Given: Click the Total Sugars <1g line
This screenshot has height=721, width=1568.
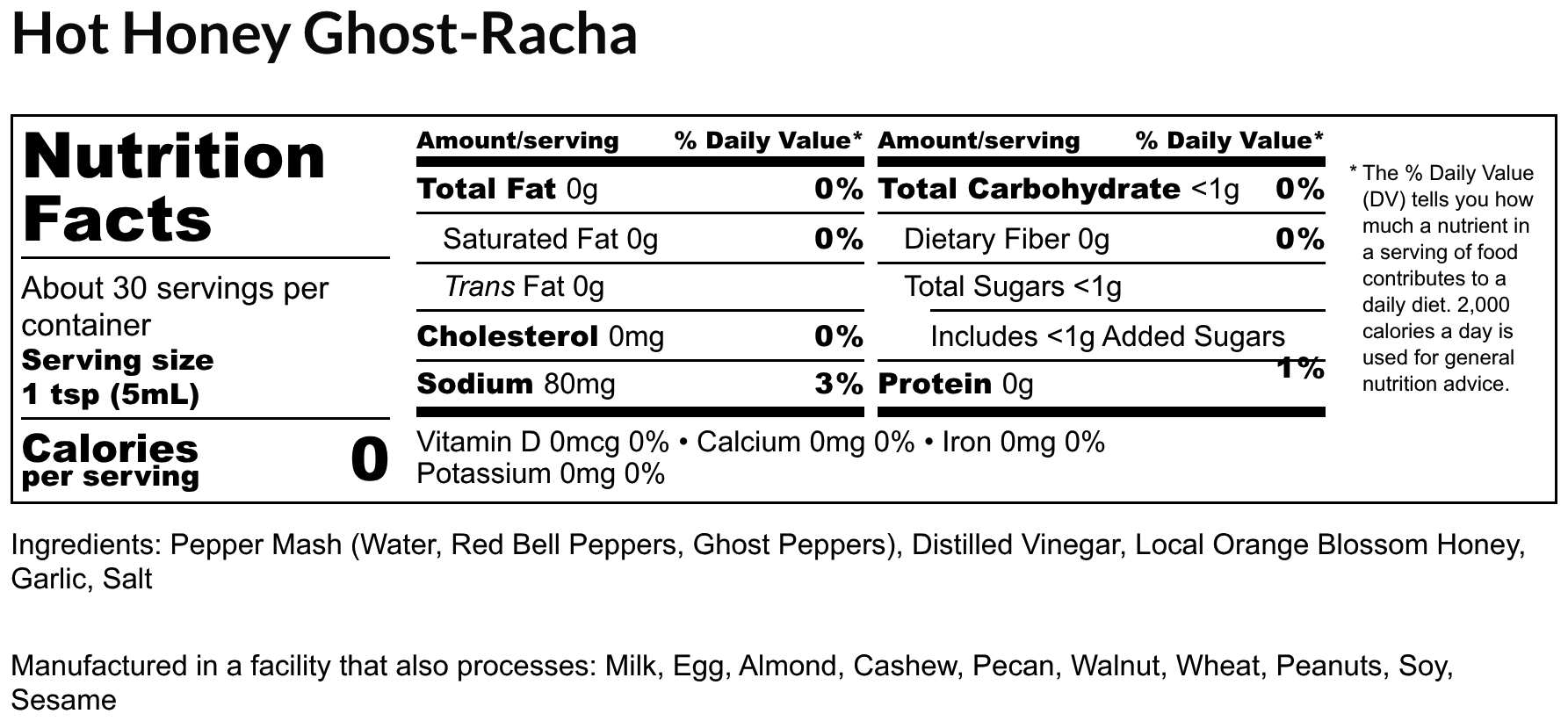Looking at the screenshot, I should click(x=1012, y=287).
